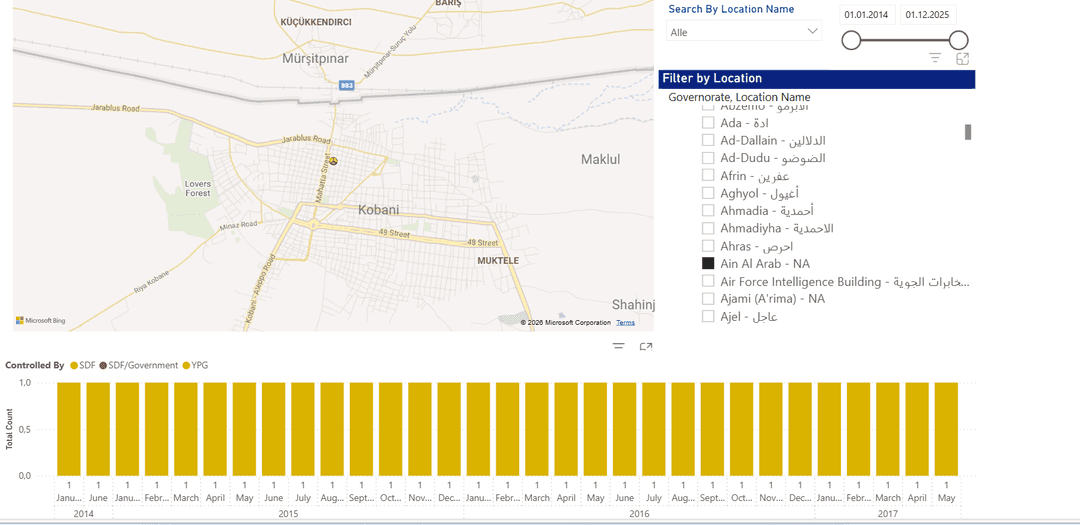This screenshot has height=525, width=1080.
Task: Click the 883 road shield on map
Action: click(346, 86)
